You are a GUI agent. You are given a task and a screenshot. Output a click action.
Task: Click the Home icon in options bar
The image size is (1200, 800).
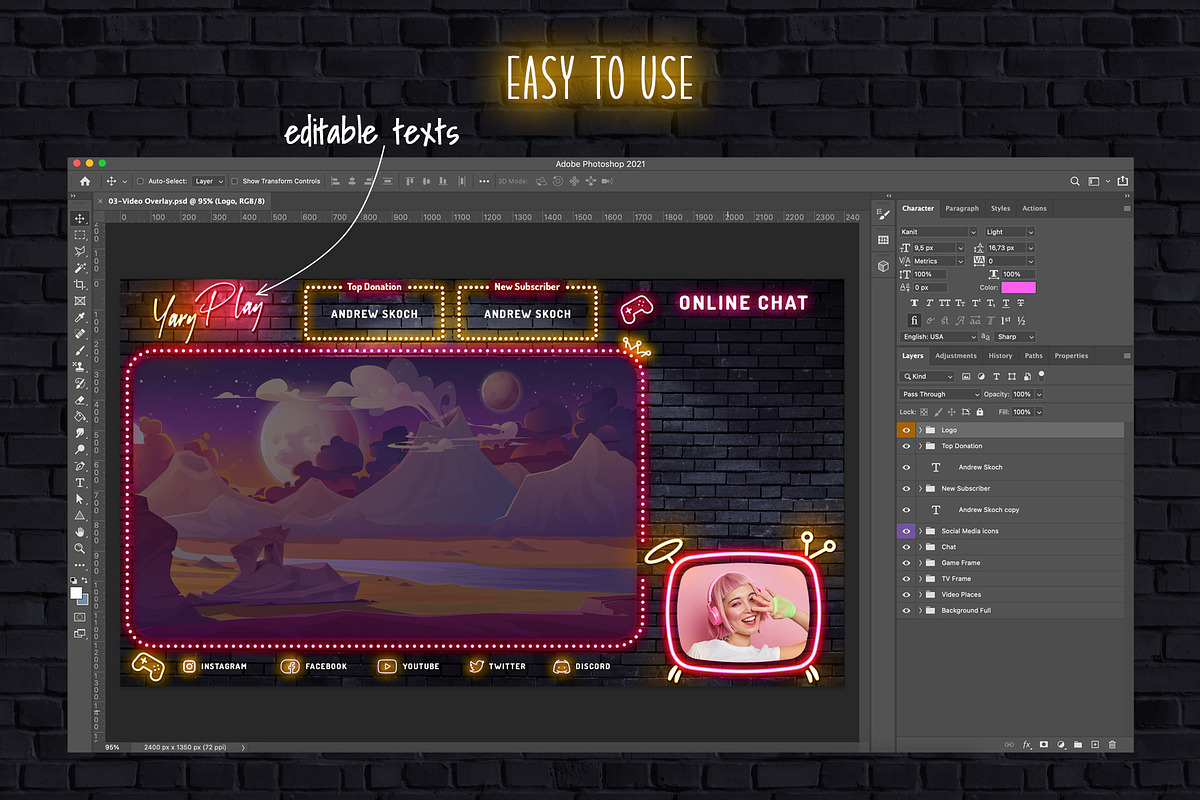[85, 181]
